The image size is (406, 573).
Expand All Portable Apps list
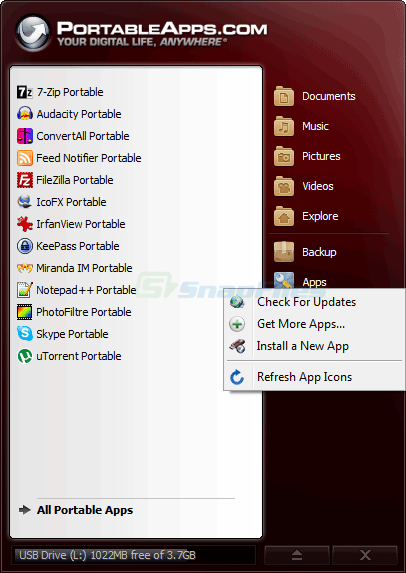[x=85, y=510]
